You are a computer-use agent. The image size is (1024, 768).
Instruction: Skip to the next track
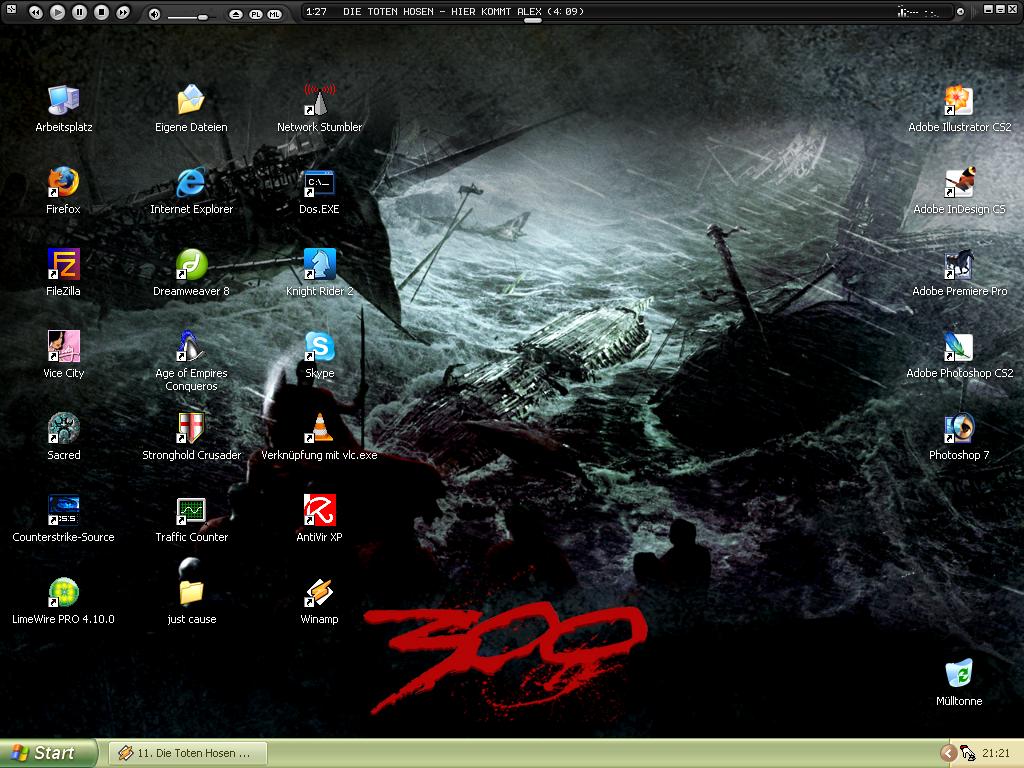pos(123,12)
